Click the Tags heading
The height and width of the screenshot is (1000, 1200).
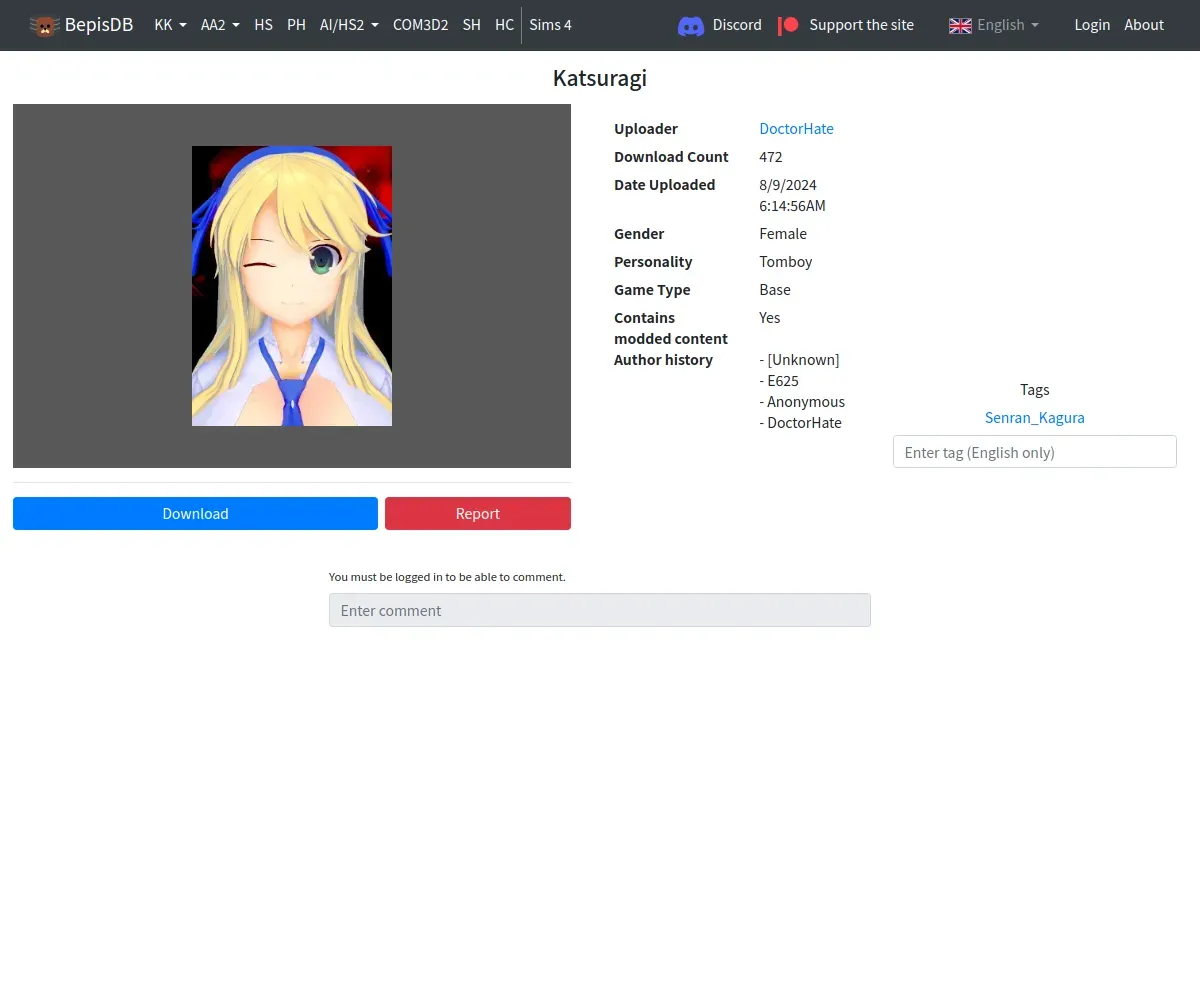pyautogui.click(x=1035, y=390)
